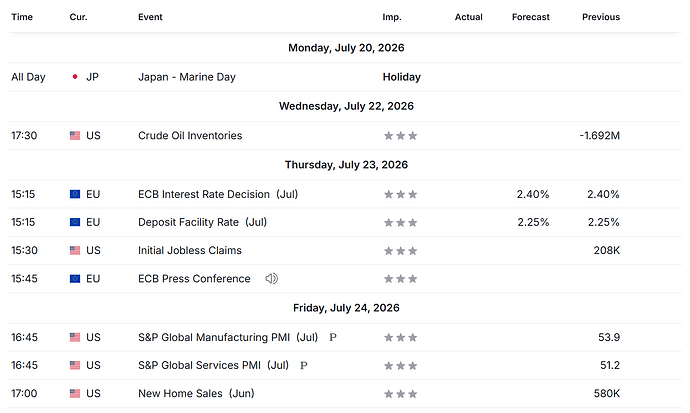This screenshot has height=413, width=690.
Task: Open the Japan - Marine Day holiday entry
Action: click(187, 77)
